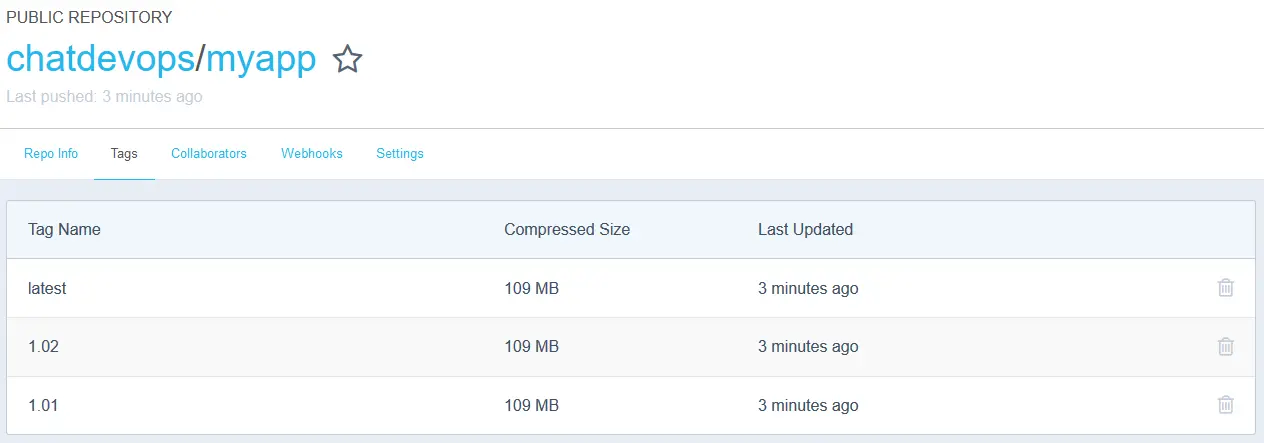
Task: Click the 109 MB size of latest tag
Action: click(531, 288)
